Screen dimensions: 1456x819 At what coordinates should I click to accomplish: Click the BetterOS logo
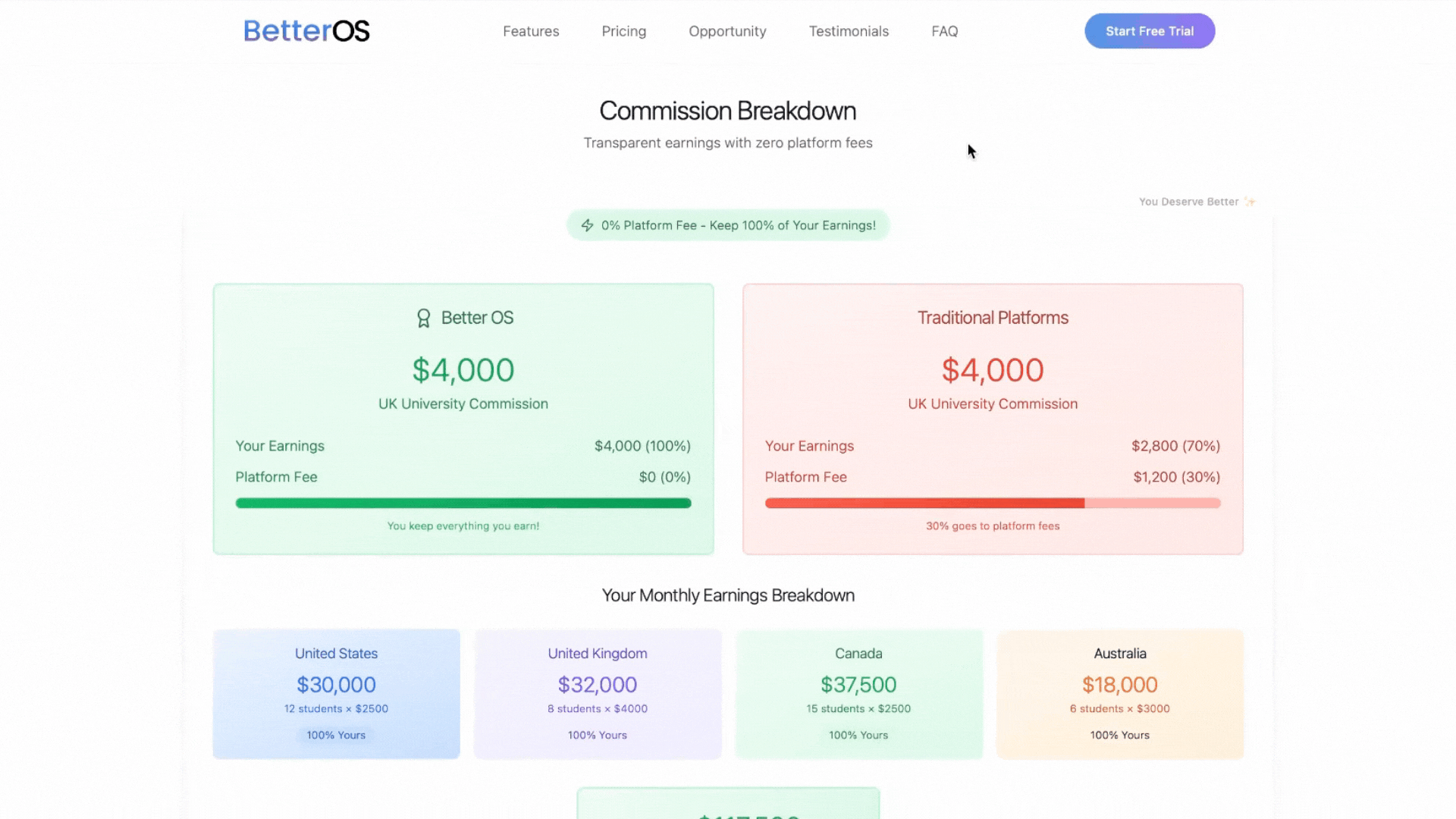pyautogui.click(x=306, y=31)
